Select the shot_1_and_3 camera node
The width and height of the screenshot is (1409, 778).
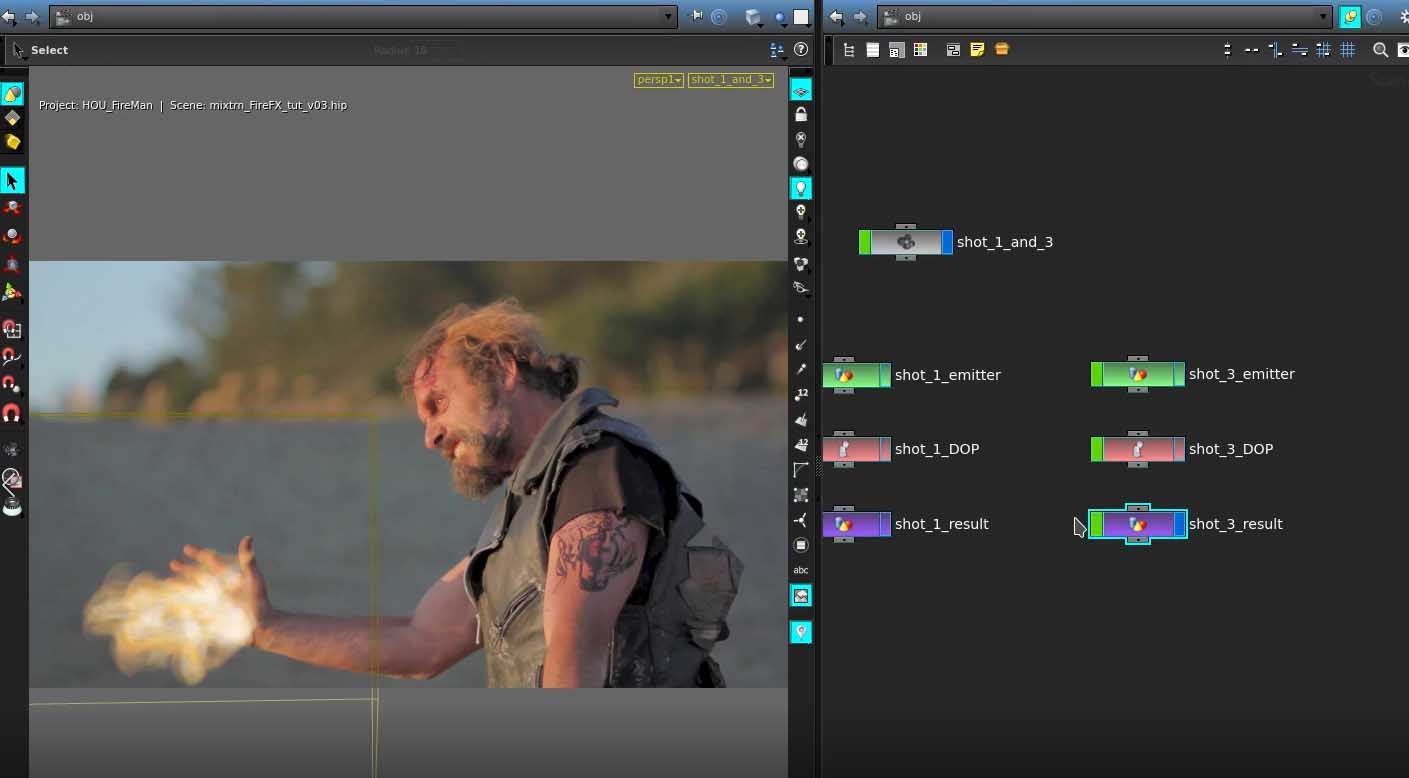[x=906, y=242]
